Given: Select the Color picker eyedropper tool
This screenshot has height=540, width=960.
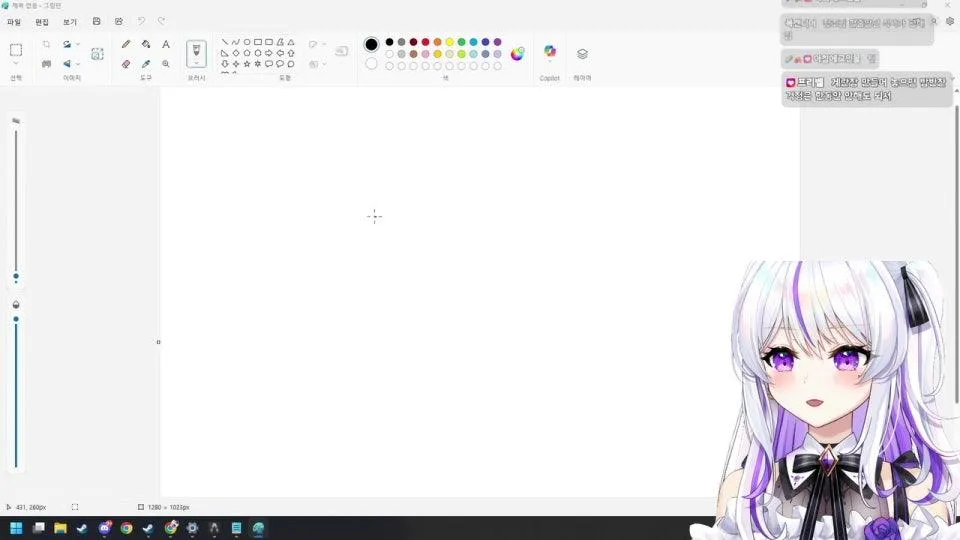Looking at the screenshot, I should tap(146, 64).
